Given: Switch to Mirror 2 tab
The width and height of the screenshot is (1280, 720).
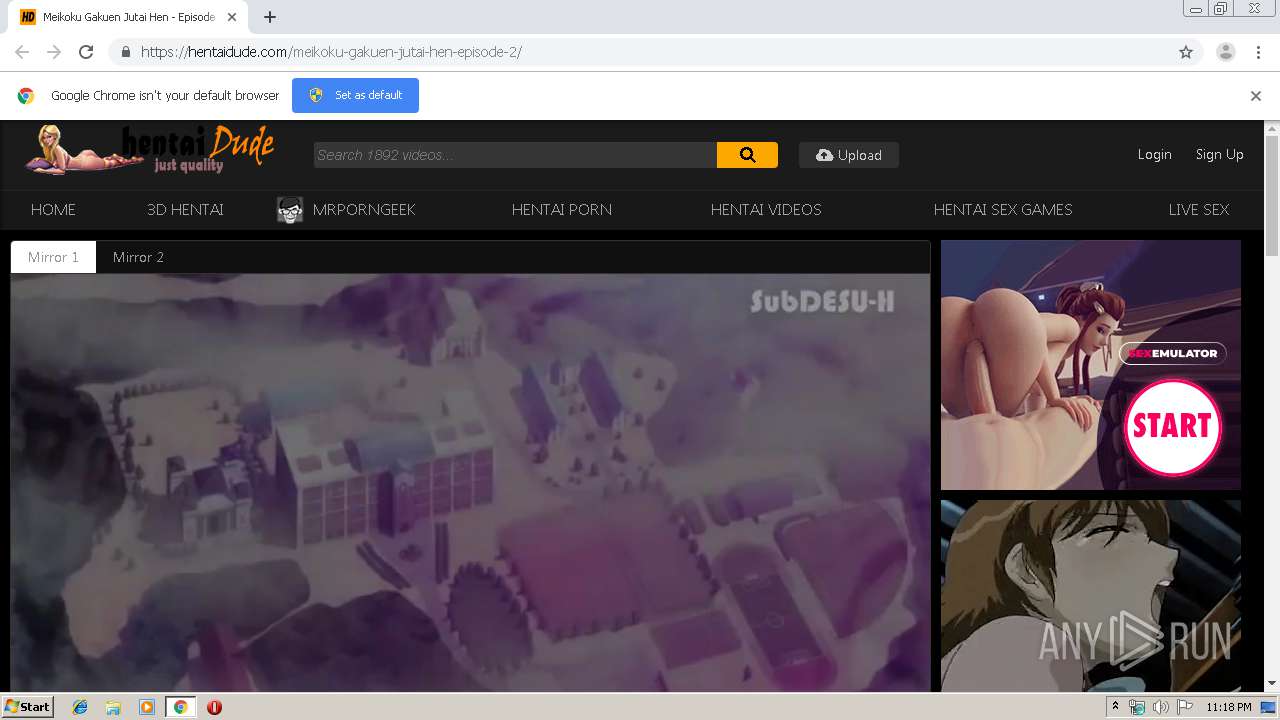Looking at the screenshot, I should click(x=138, y=257).
